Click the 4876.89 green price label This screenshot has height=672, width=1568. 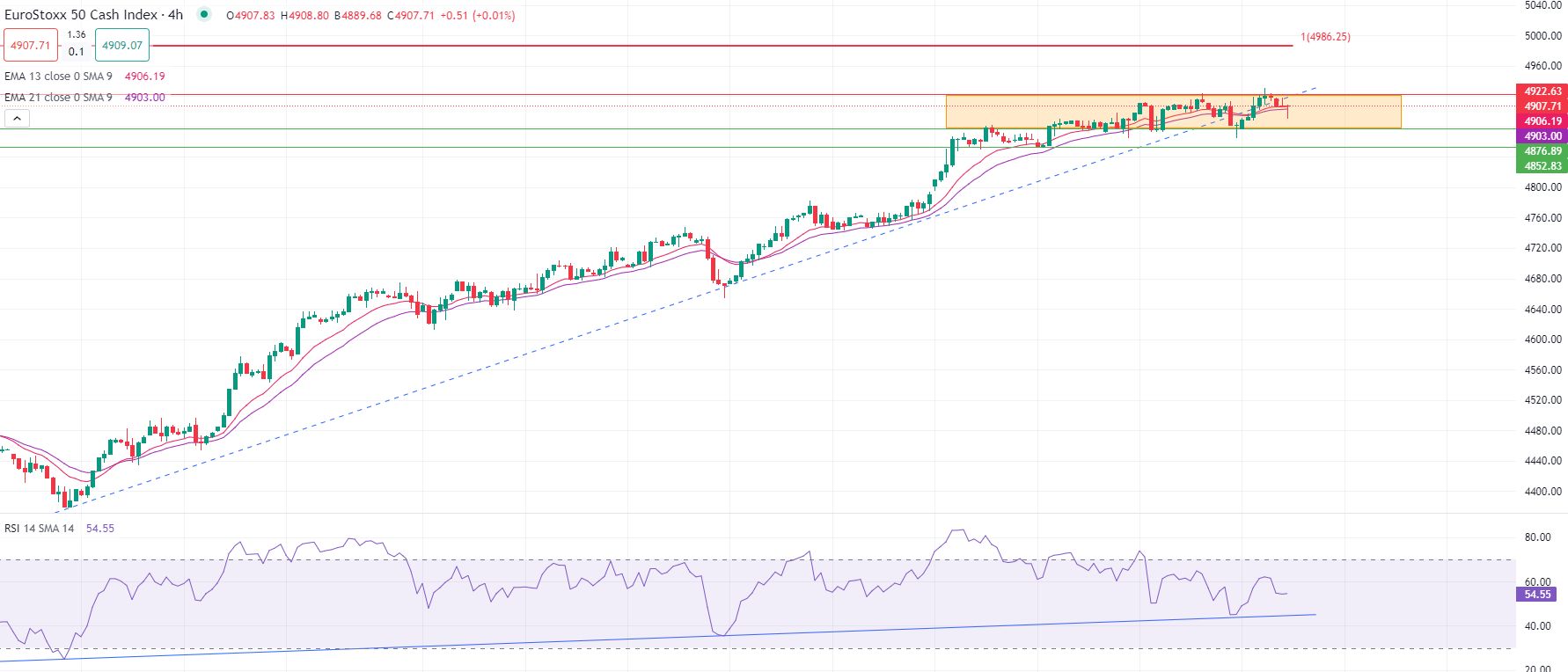click(1542, 151)
